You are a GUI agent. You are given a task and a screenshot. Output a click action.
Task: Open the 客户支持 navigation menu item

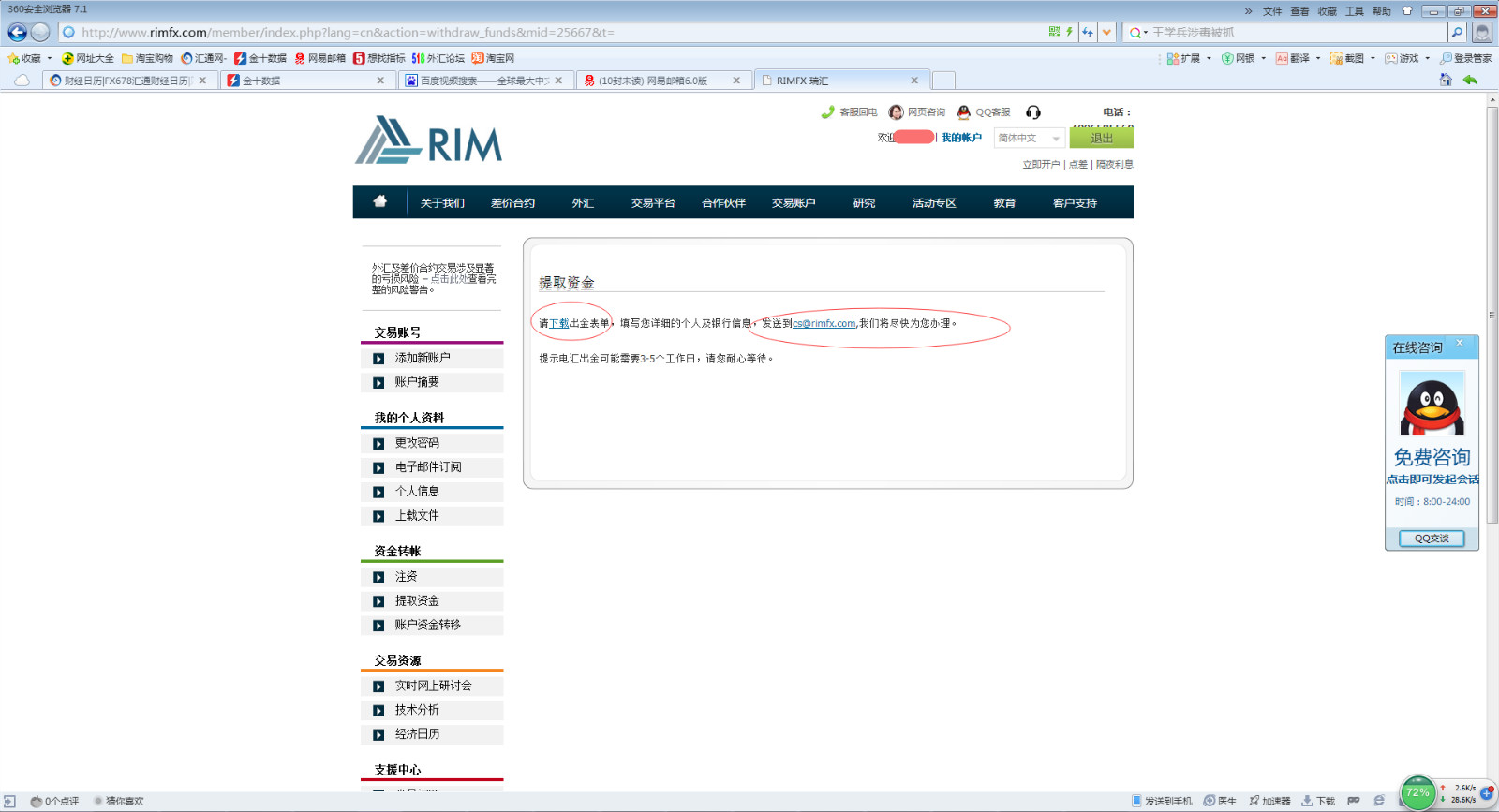point(1075,202)
